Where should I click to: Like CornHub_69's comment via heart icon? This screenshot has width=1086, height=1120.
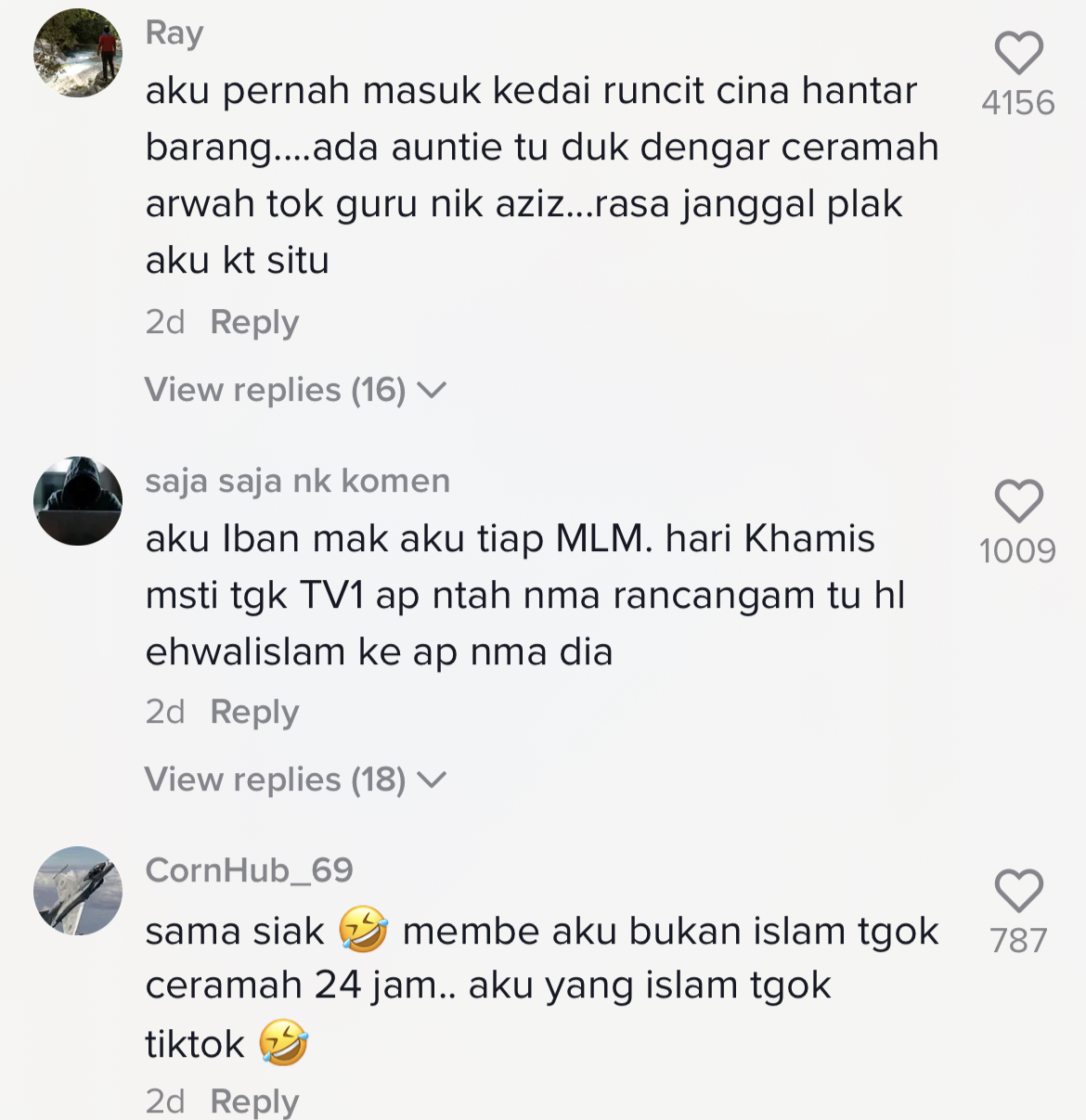click(1018, 891)
